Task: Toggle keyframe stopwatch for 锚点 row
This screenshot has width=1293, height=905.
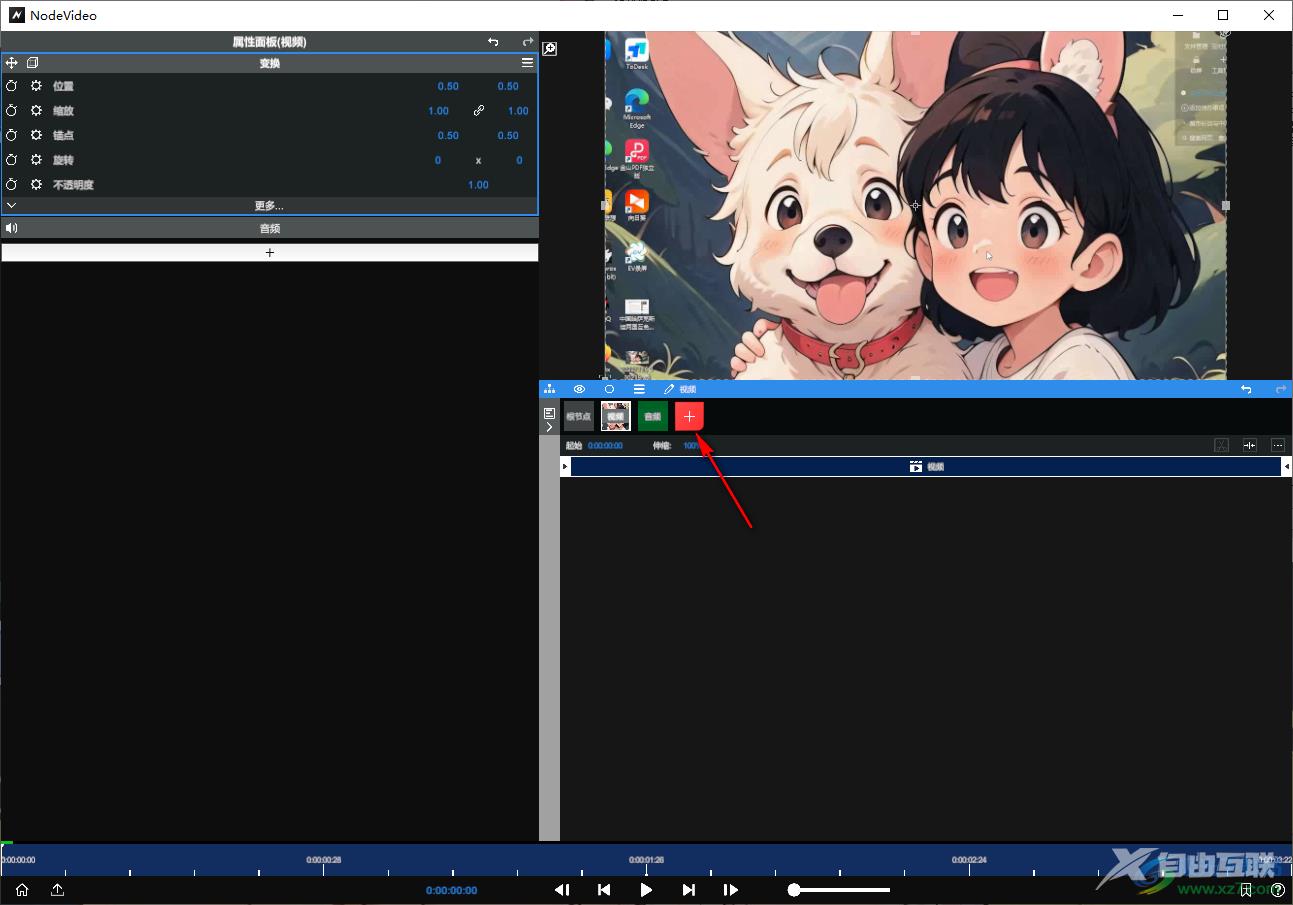Action: (12, 135)
